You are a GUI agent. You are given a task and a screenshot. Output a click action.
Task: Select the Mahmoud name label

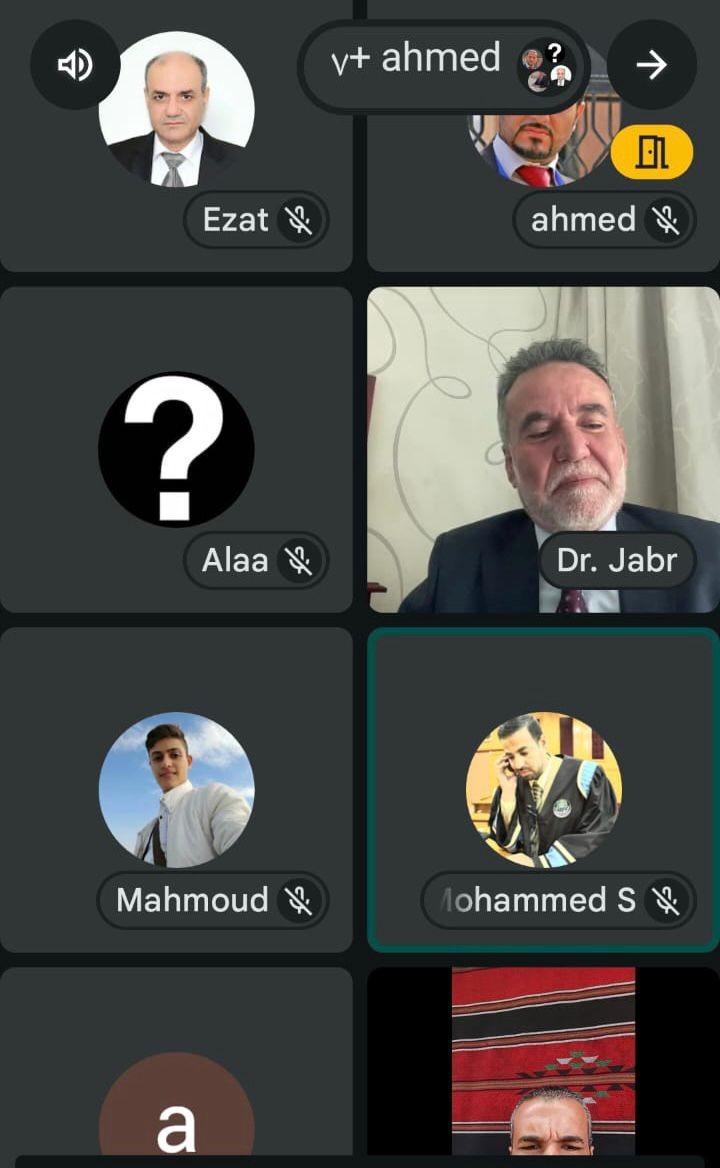click(x=192, y=900)
